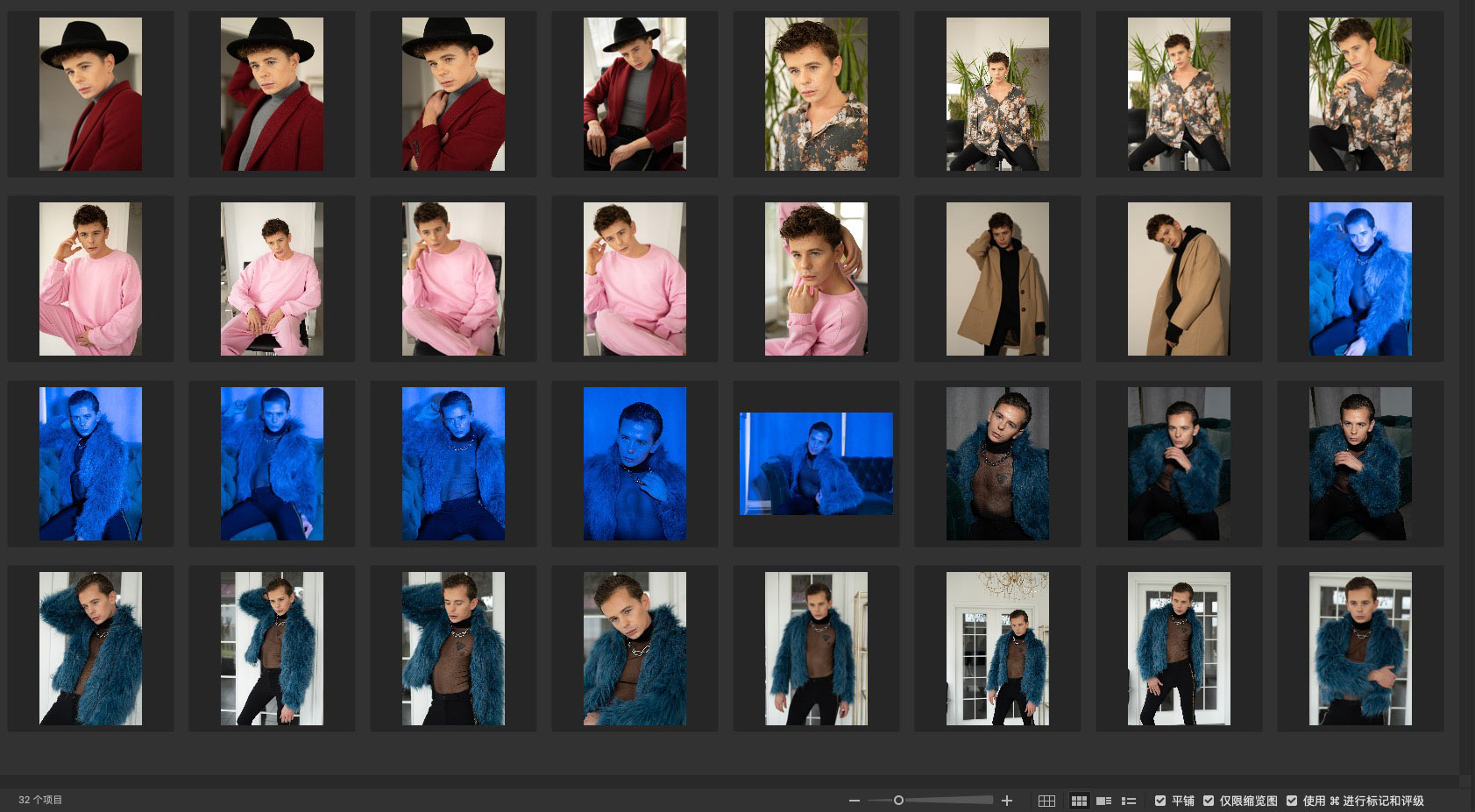Viewport: 1475px width, 812px height.
Task: Select seated red coat and hat photo
Action: click(x=635, y=94)
